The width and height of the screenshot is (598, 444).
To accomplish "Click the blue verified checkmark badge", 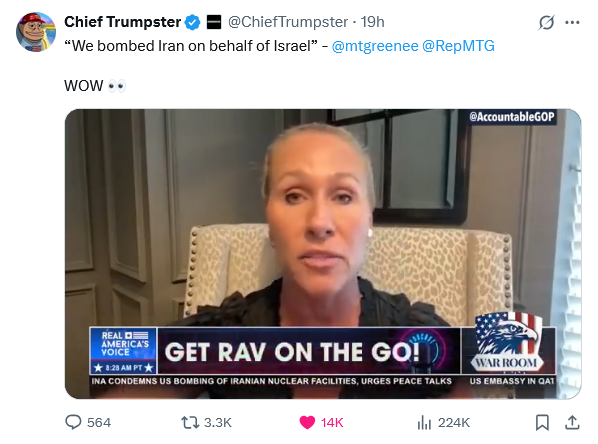I will [x=192, y=23].
